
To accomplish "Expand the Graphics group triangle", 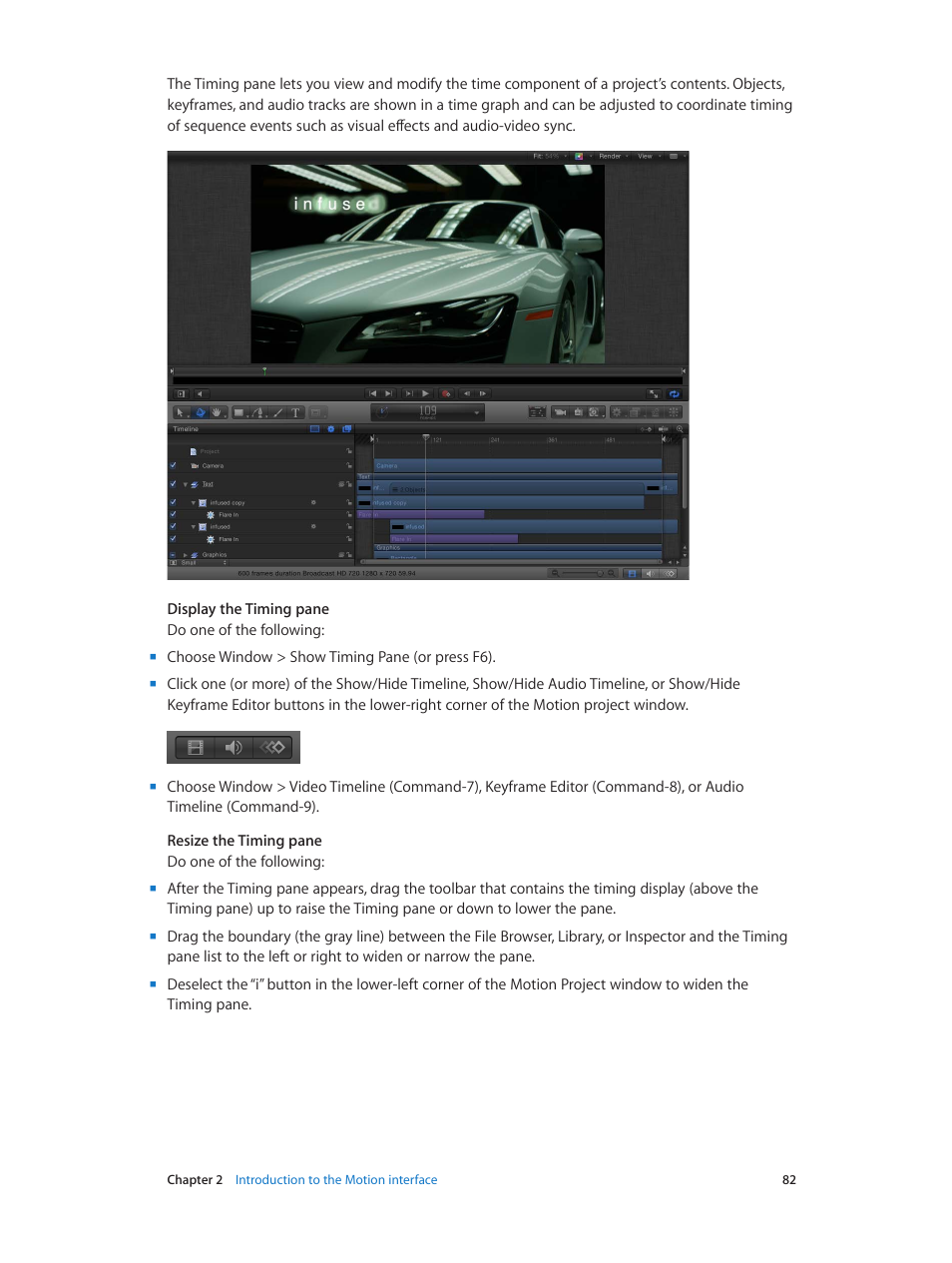I will click(185, 555).
